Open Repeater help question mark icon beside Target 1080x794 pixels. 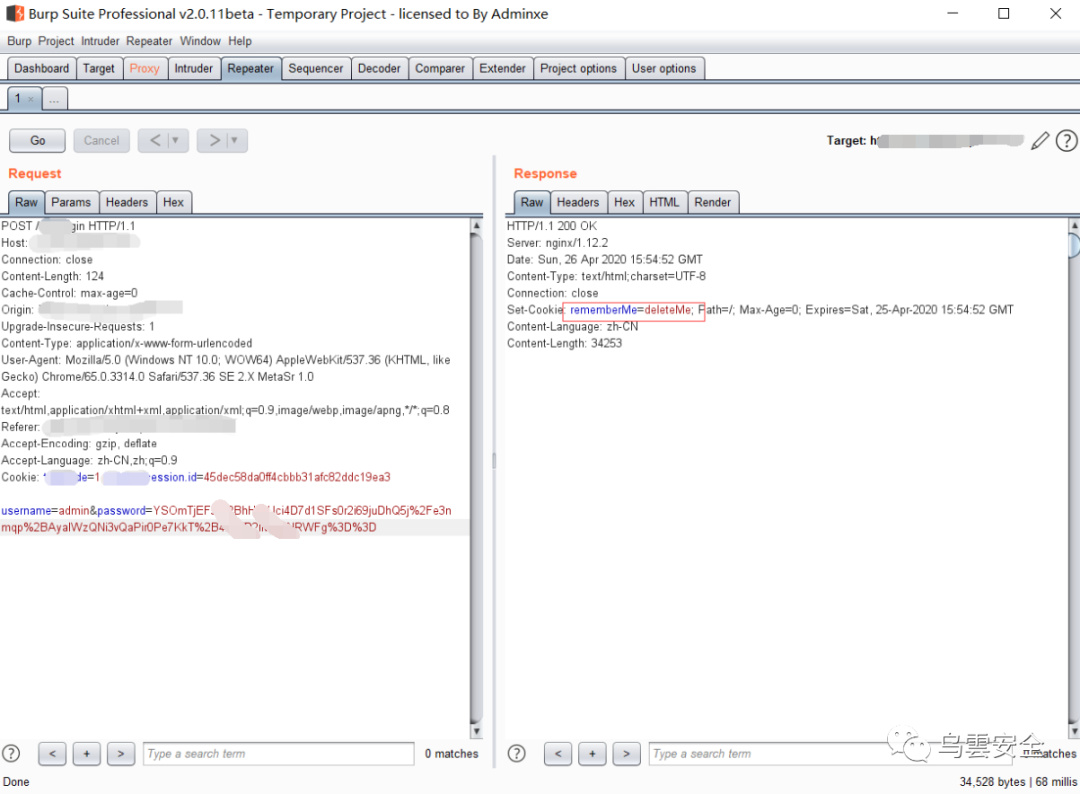[1066, 140]
